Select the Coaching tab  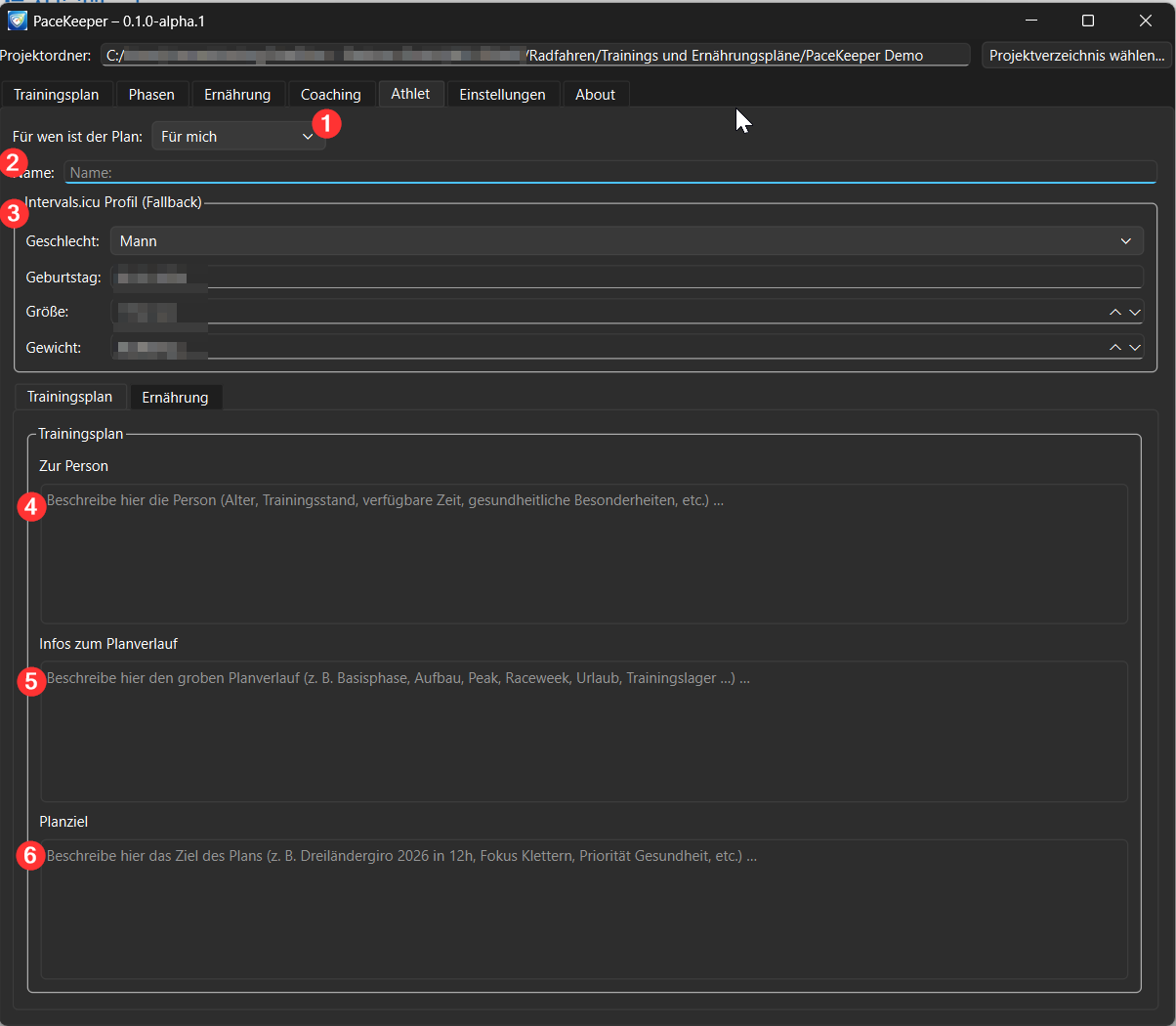click(x=330, y=95)
